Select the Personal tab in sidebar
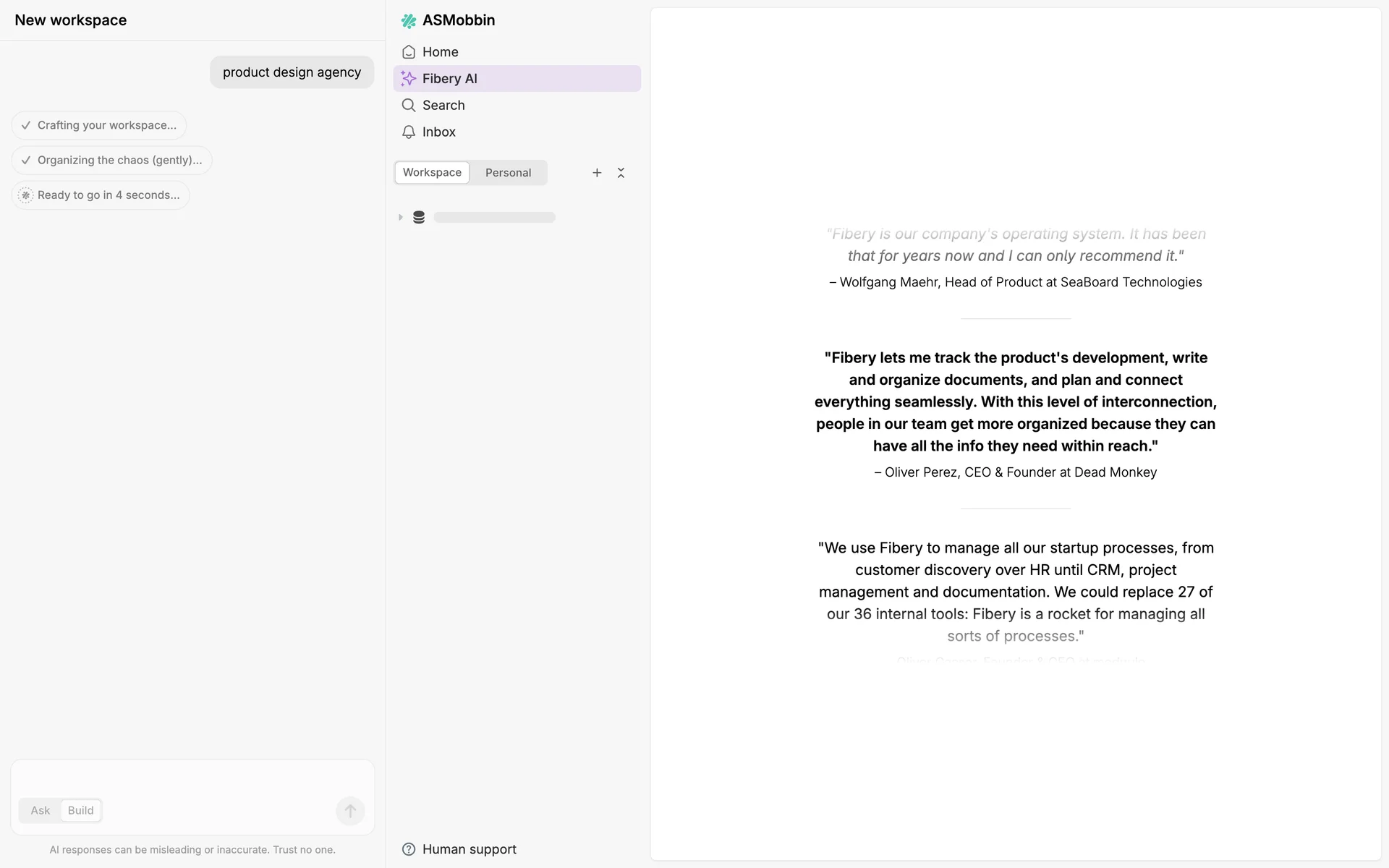 [508, 173]
